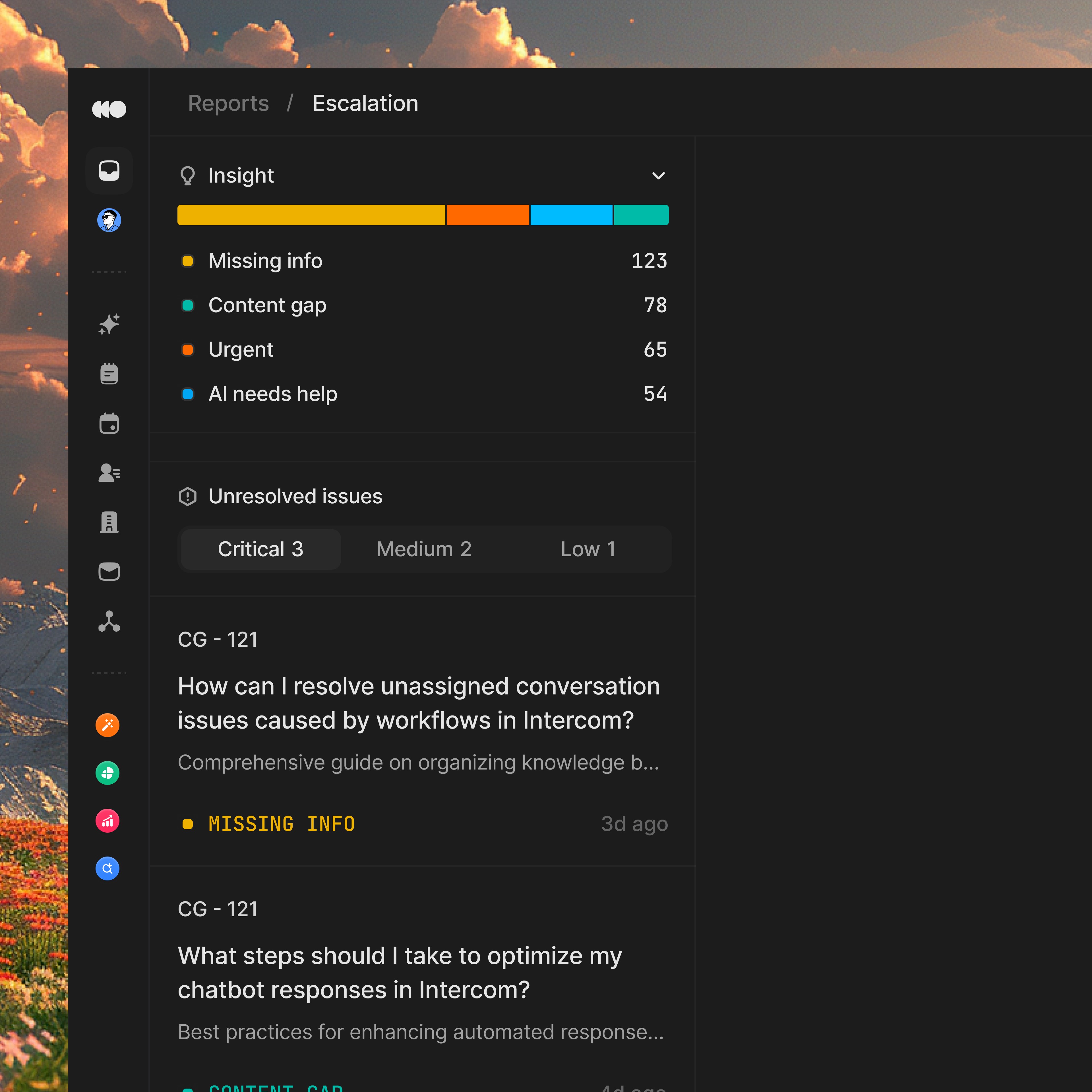Open unassigned conversation issue in Intercom
The width and height of the screenshot is (1092, 1092).
(418, 703)
